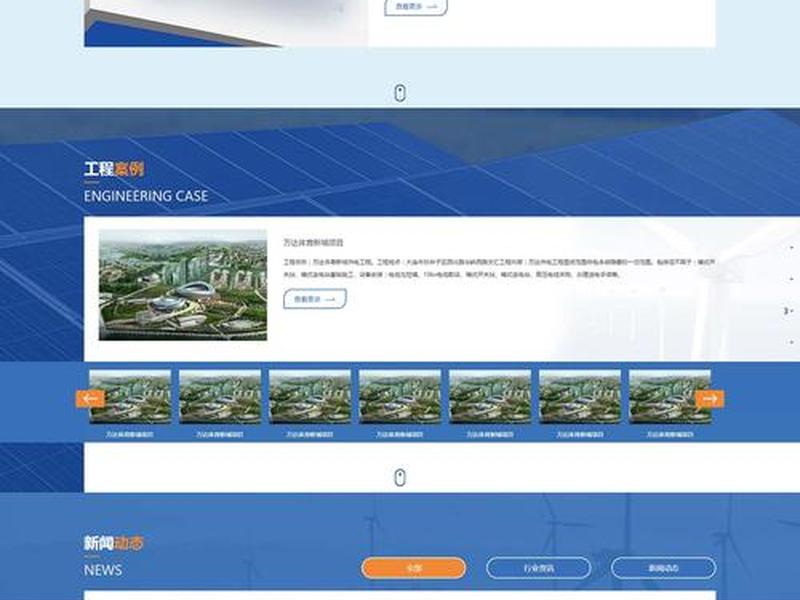
Task: Click the orange right arrow of the case carousel
Action: [709, 398]
